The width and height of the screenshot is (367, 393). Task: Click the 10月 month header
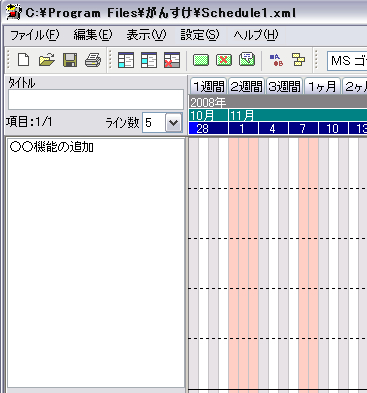208,115
